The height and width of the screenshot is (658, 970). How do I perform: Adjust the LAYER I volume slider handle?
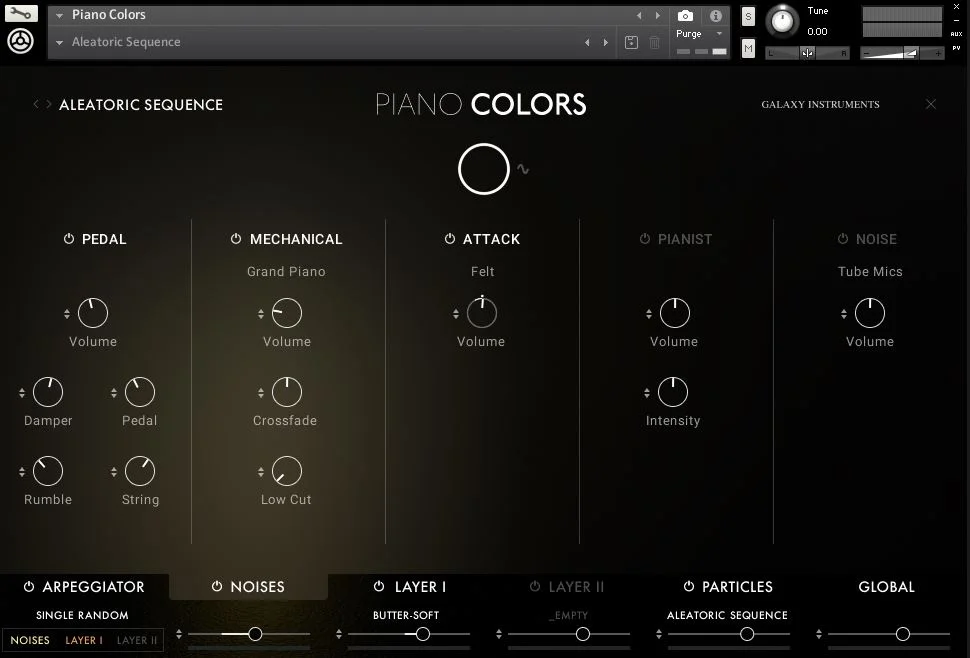(x=423, y=634)
